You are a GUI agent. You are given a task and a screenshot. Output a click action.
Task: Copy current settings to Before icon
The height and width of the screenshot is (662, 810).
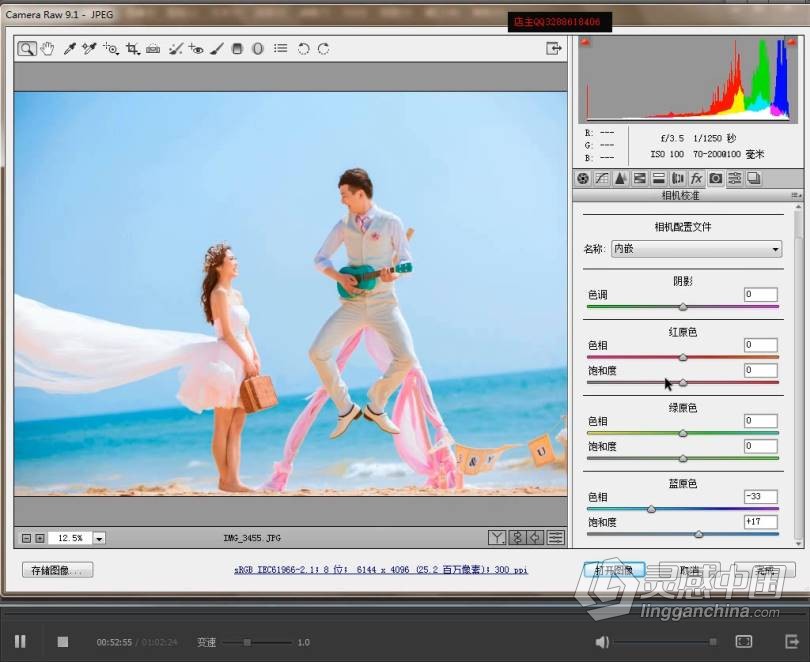[x=536, y=538]
